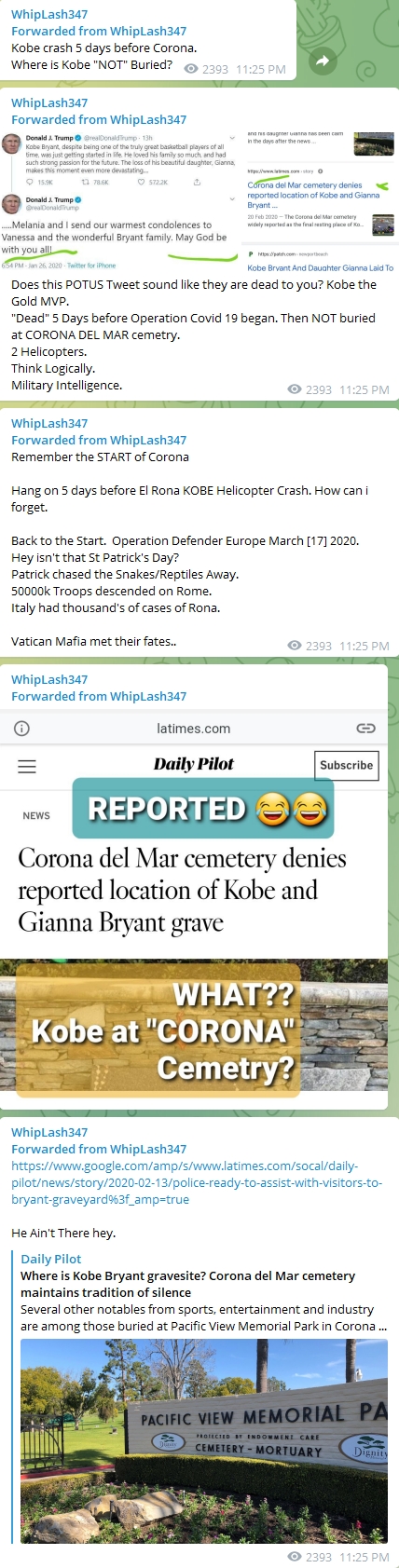The width and height of the screenshot is (399, 1568).
Task: Click the Daily Pilot masthead logo
Action: (x=194, y=764)
